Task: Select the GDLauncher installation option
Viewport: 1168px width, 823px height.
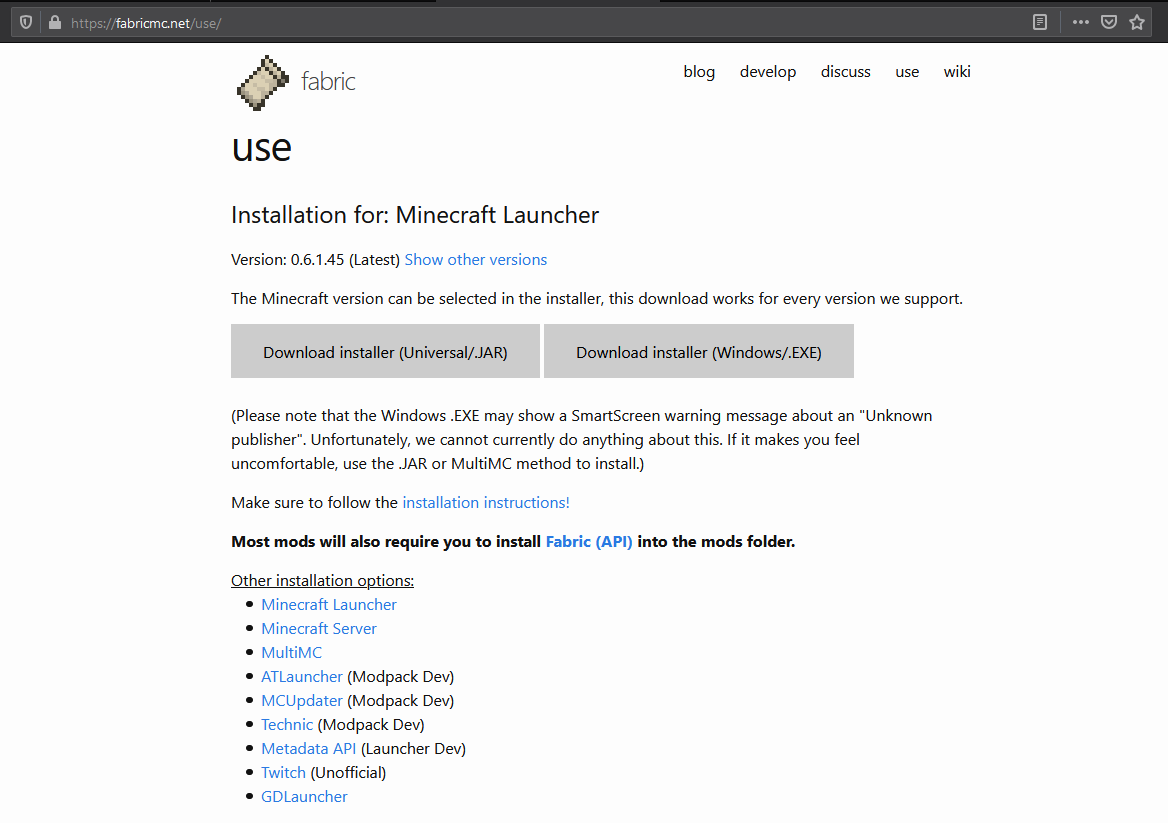Action: pyautogui.click(x=305, y=797)
